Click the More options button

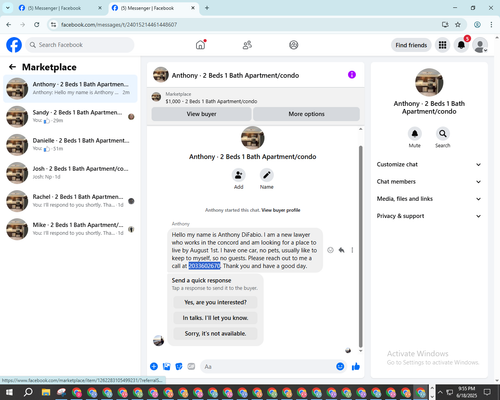(306, 114)
